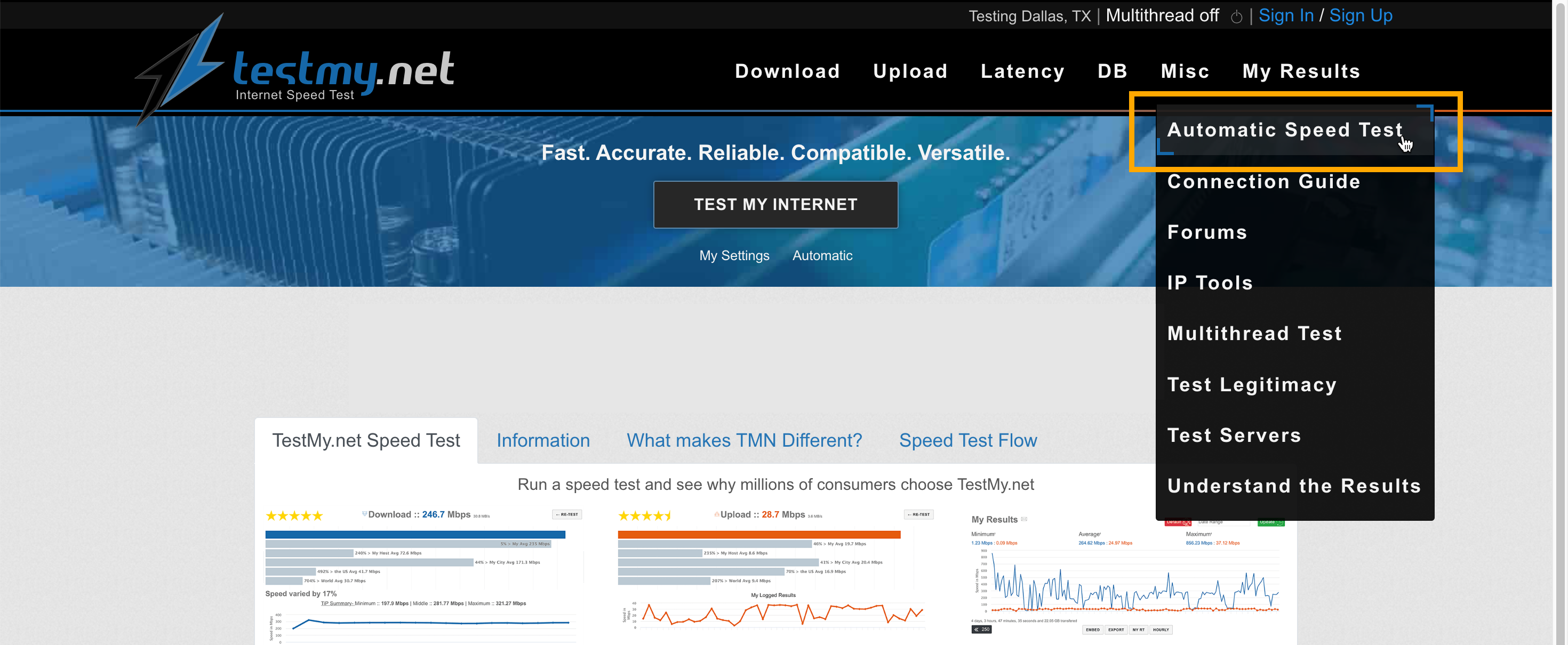
Task: Toggle the Multithread power icon
Action: click(1236, 17)
